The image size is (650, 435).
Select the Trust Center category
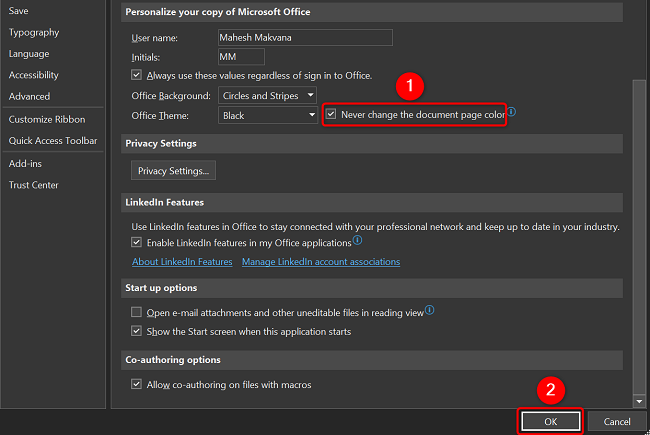[x=33, y=185]
